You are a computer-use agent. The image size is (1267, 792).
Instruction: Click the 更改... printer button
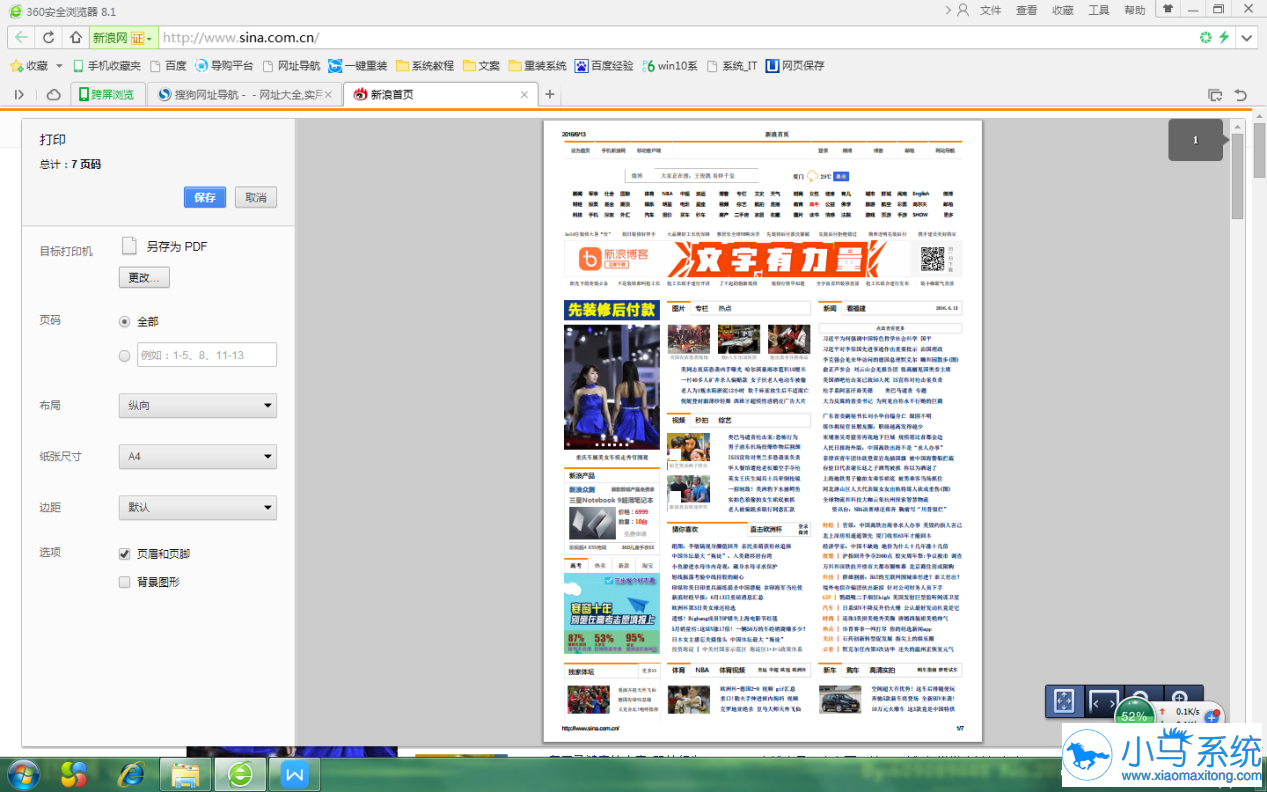click(x=144, y=277)
